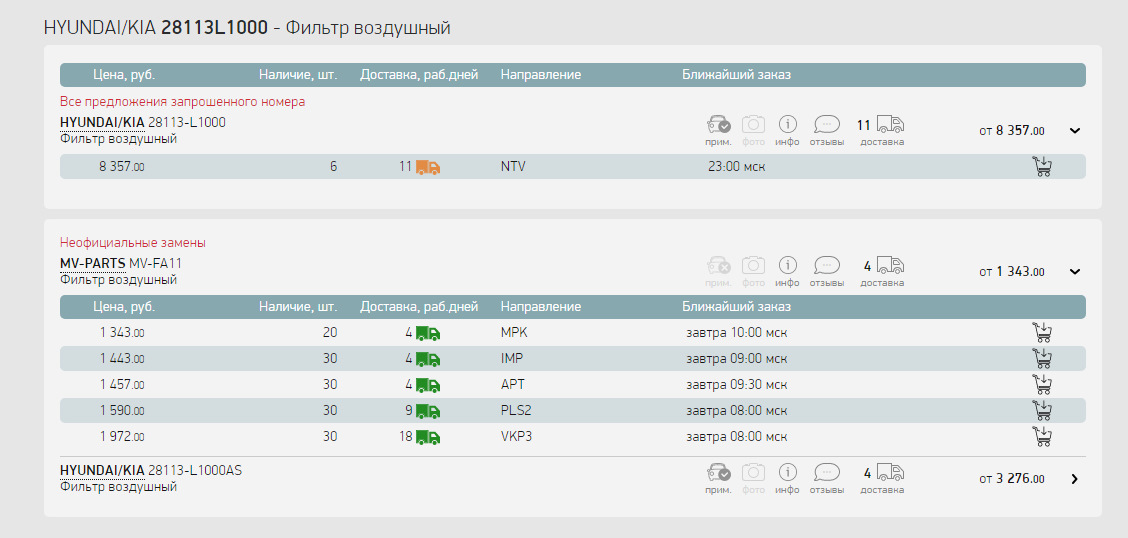Click price cell '1 443.00'
Viewport: 1128px width, 538px height.
click(x=122, y=359)
